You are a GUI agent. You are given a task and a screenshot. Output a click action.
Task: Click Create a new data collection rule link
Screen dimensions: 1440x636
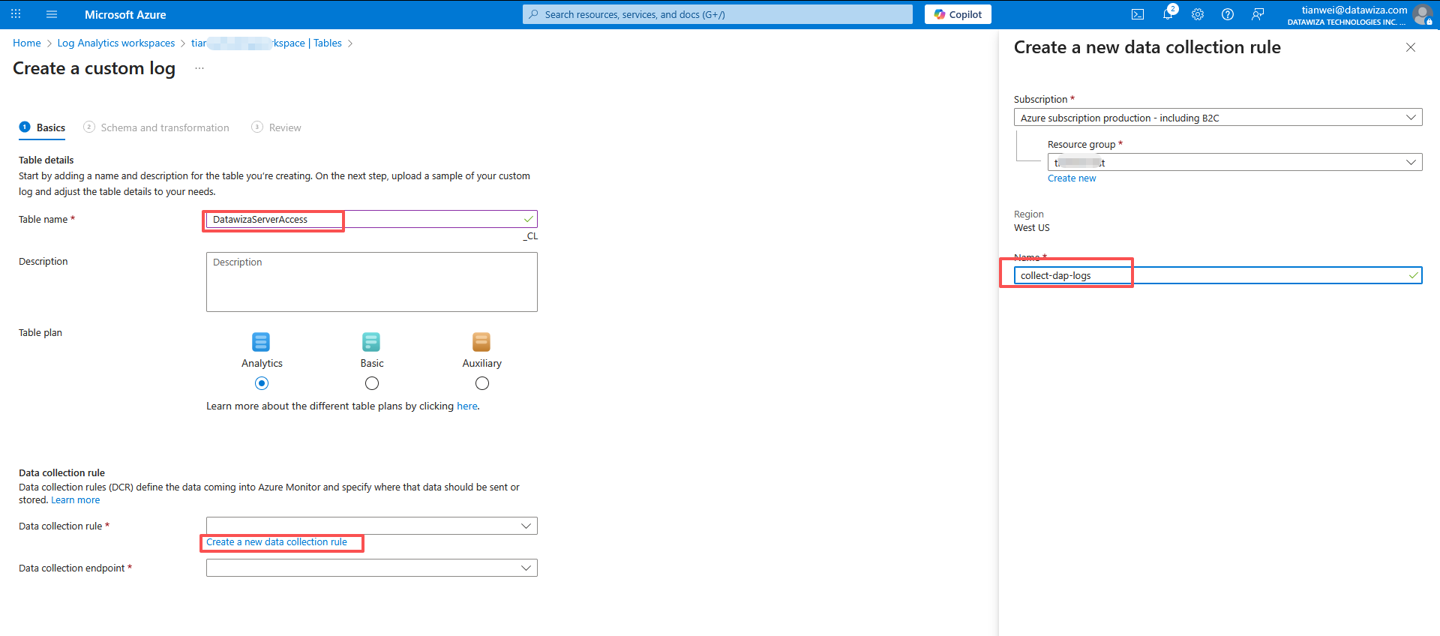277,542
